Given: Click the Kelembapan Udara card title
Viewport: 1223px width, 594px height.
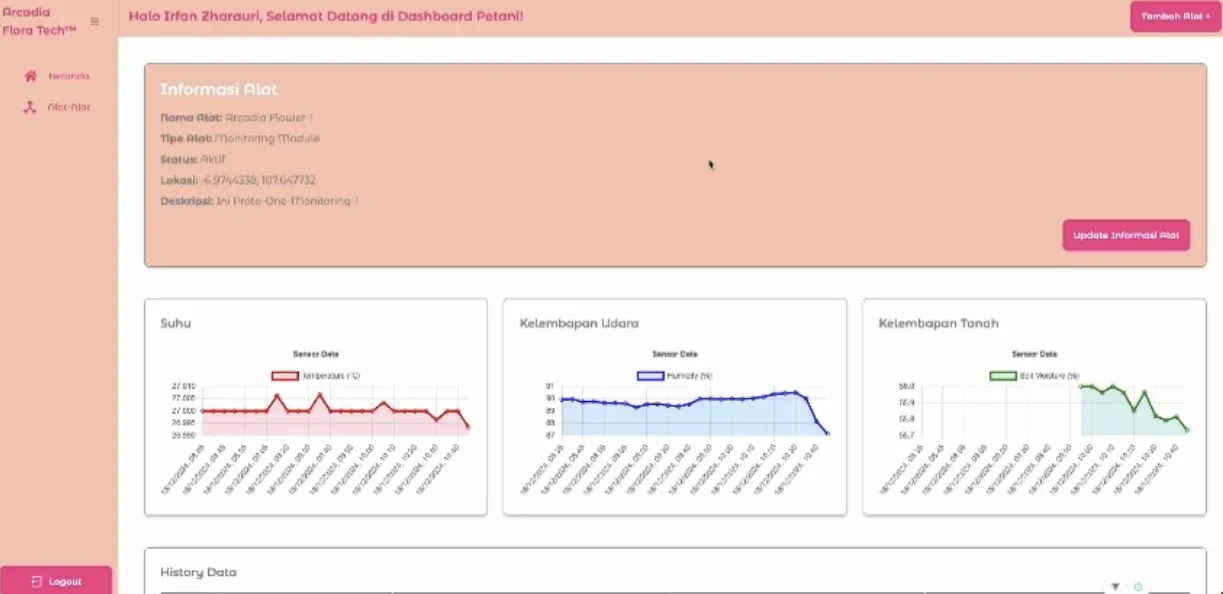Looking at the screenshot, I should 579,323.
